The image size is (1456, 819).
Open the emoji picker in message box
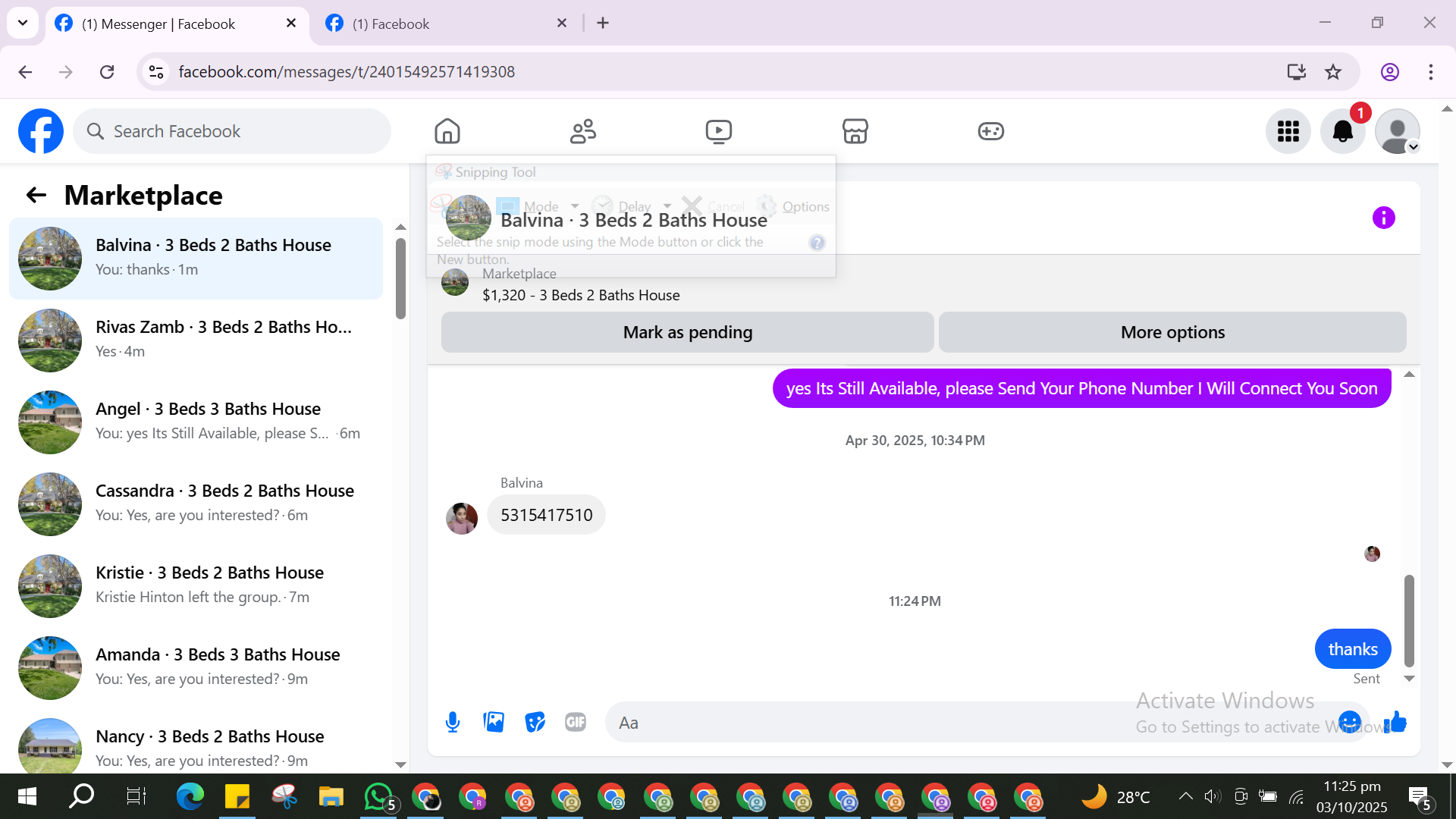pyautogui.click(x=1350, y=722)
